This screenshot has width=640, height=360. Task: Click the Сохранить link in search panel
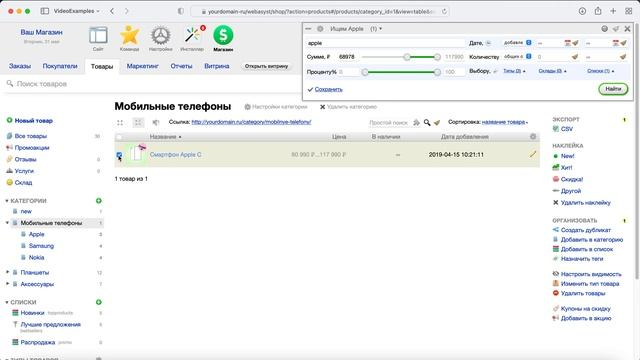329,89
